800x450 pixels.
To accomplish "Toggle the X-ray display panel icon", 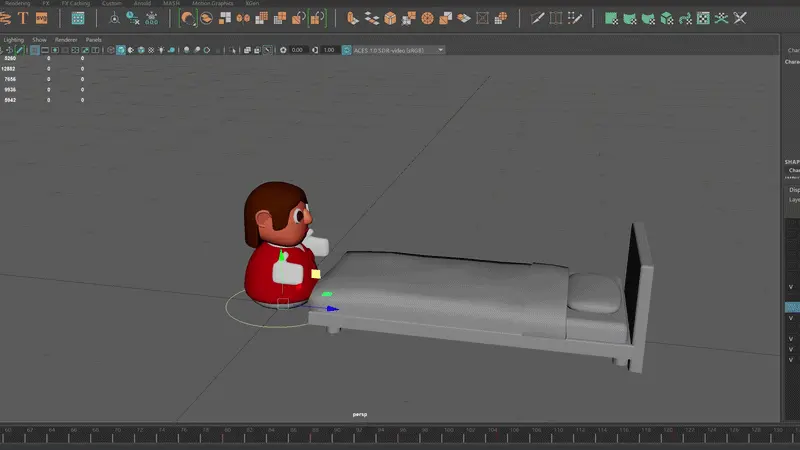I will tap(247, 50).
